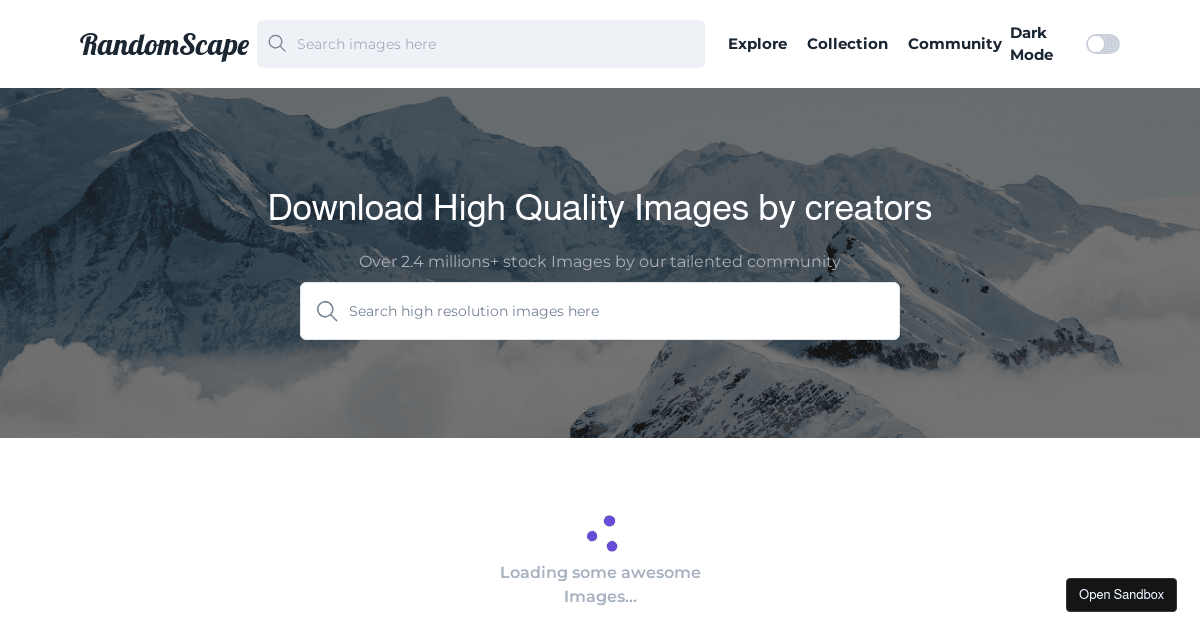Click the Open Sandbox button

(1121, 595)
